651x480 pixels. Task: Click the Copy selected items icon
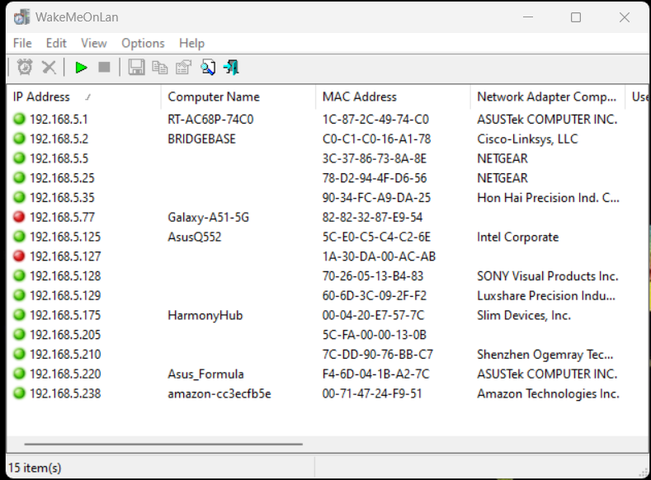[x=160, y=67]
